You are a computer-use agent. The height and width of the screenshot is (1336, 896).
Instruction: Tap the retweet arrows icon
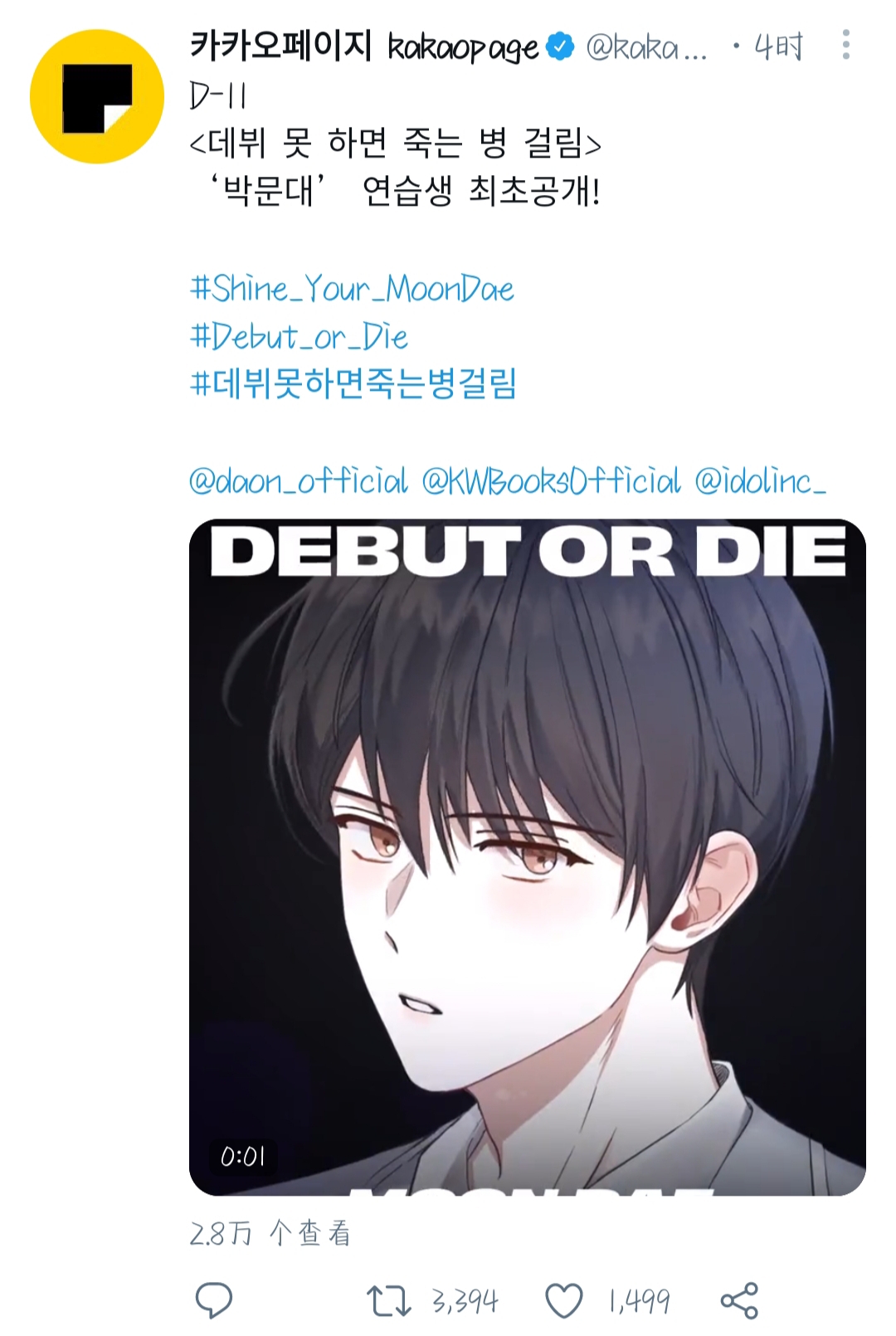(388, 1300)
